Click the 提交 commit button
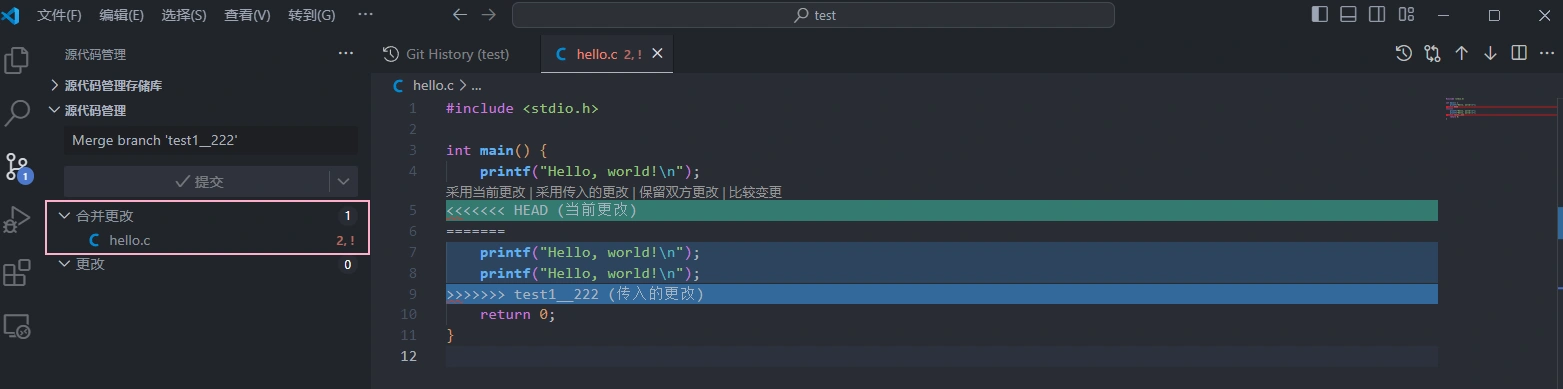 point(198,181)
